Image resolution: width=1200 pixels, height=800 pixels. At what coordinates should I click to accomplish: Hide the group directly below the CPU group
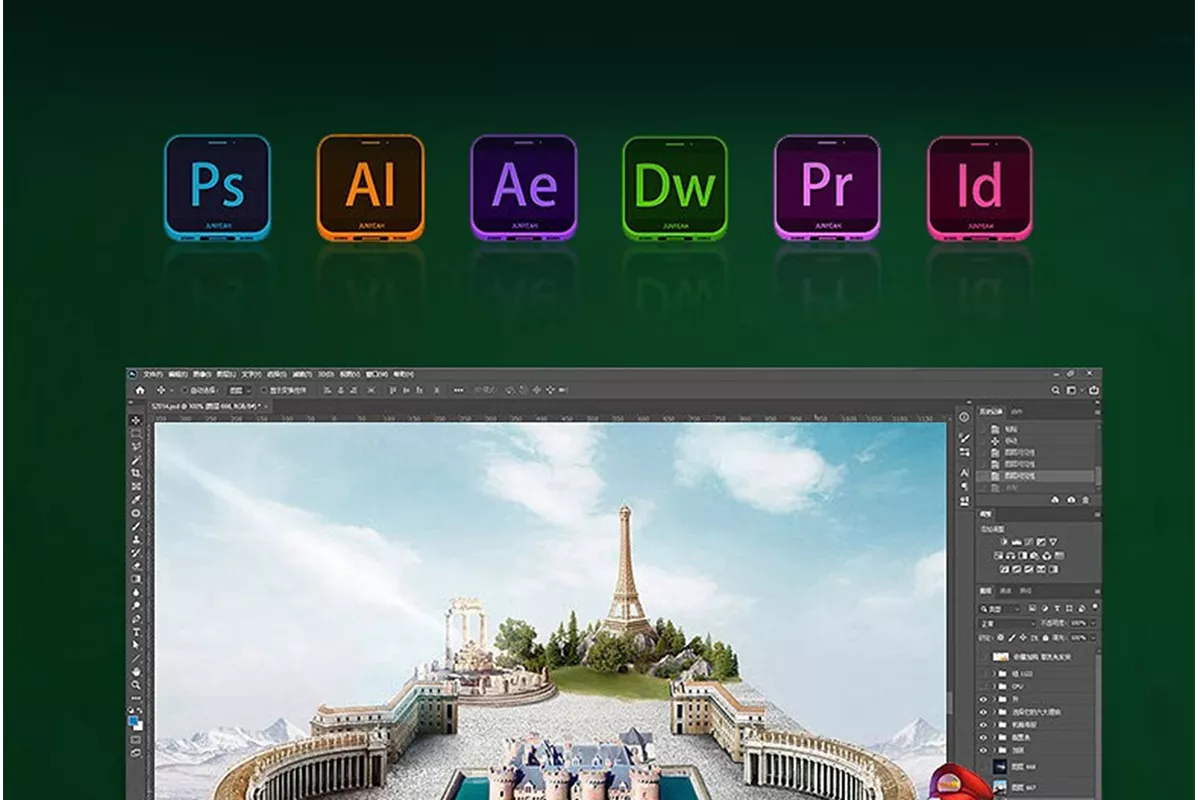(x=983, y=698)
